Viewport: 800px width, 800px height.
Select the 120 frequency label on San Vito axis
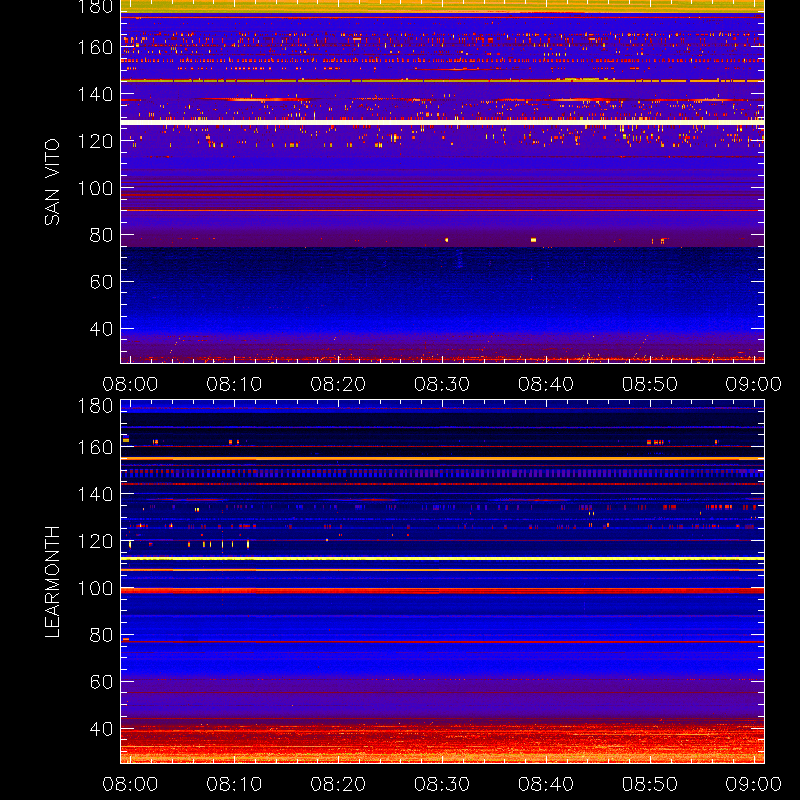tap(95, 141)
